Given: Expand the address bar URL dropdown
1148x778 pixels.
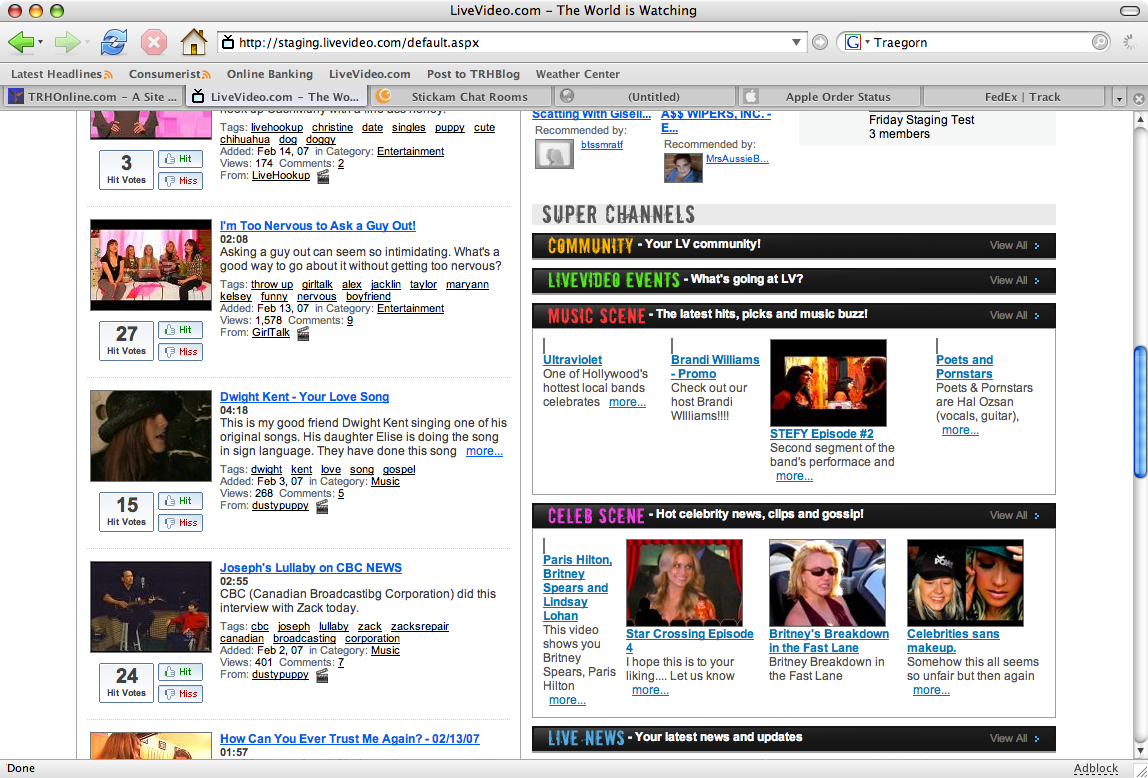Looking at the screenshot, I should click(797, 42).
